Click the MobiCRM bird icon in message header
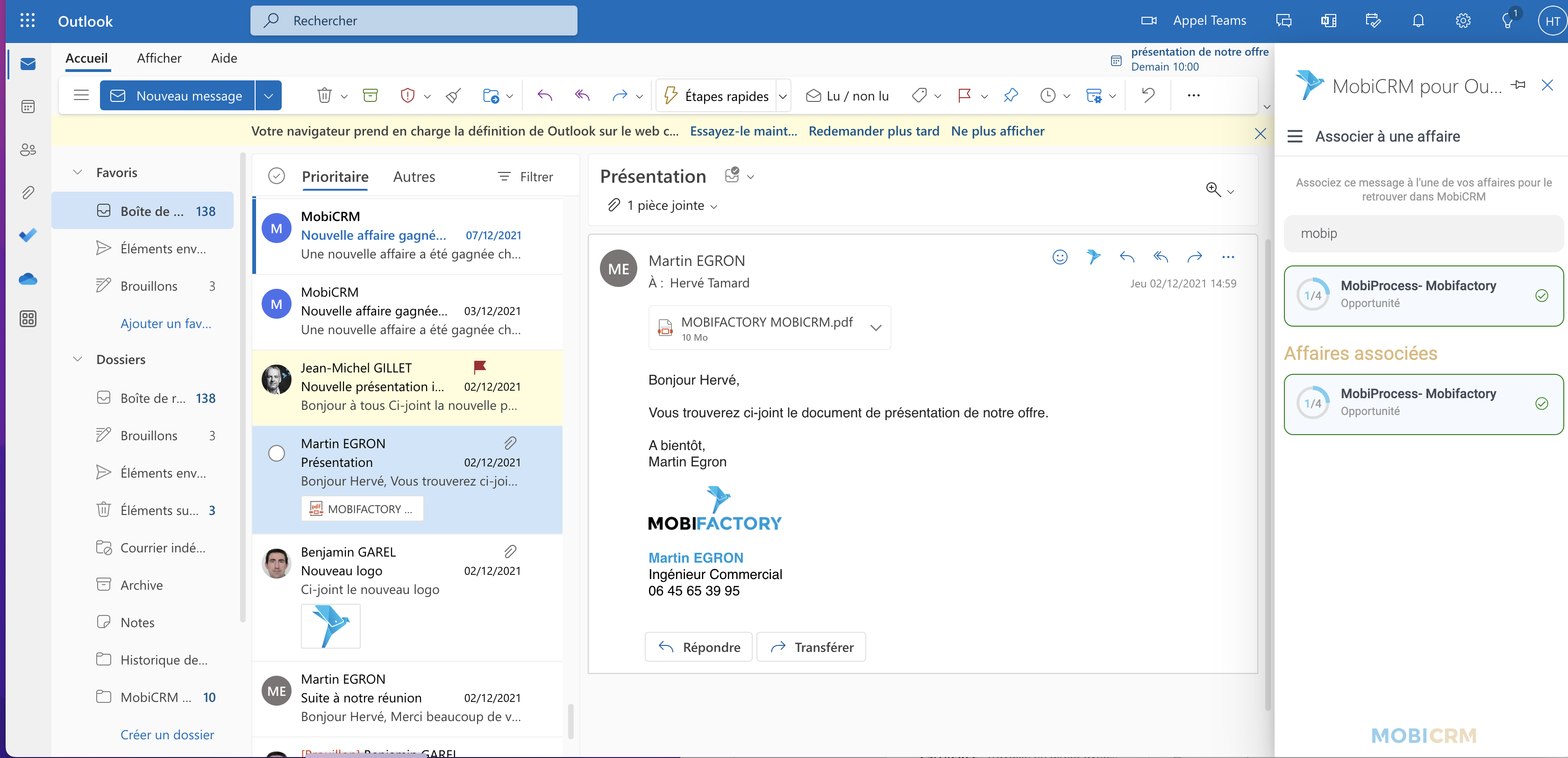 [1093, 257]
